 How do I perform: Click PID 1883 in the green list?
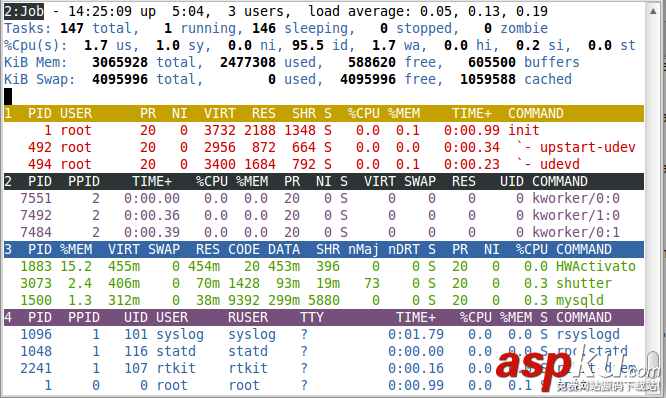click(x=36, y=266)
